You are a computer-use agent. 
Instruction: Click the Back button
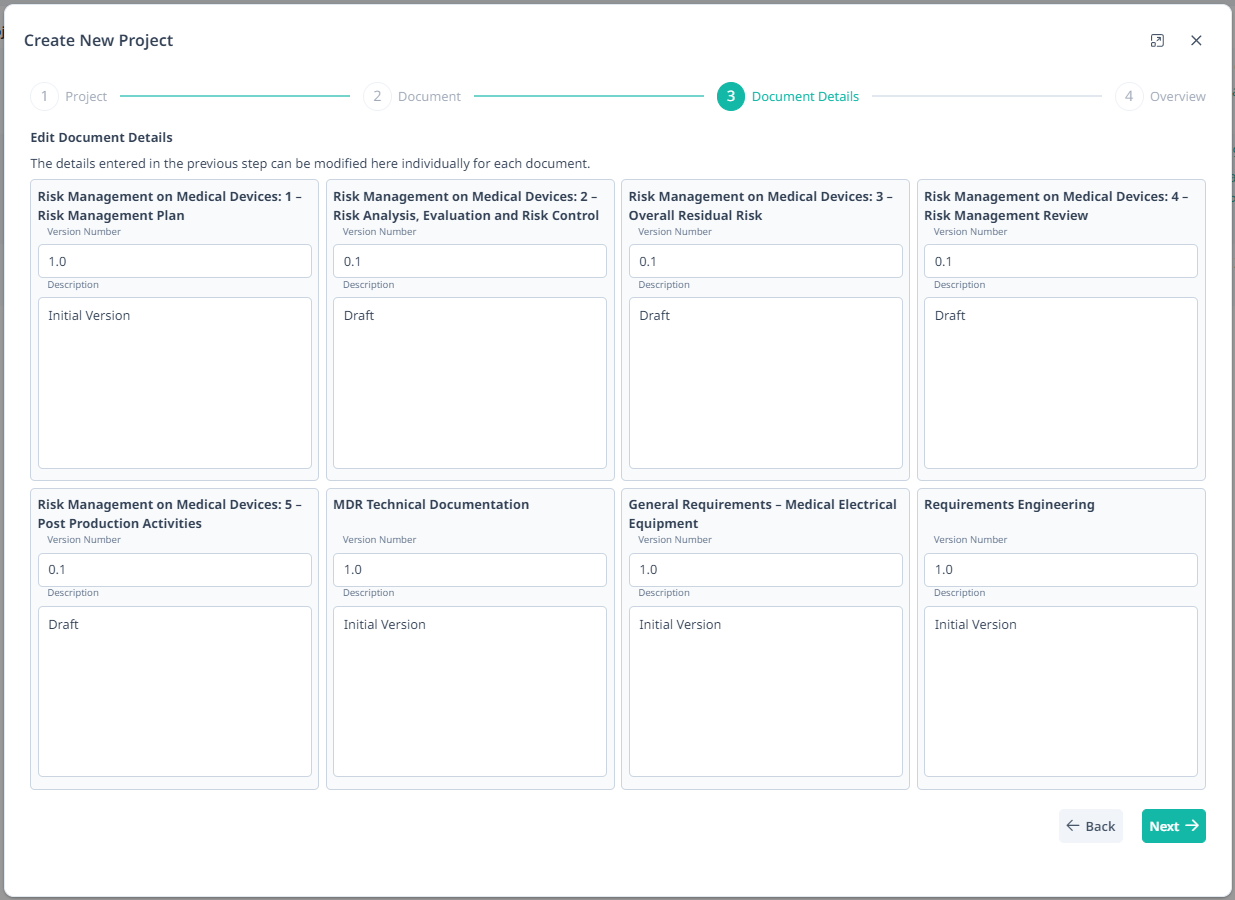tap(1090, 826)
